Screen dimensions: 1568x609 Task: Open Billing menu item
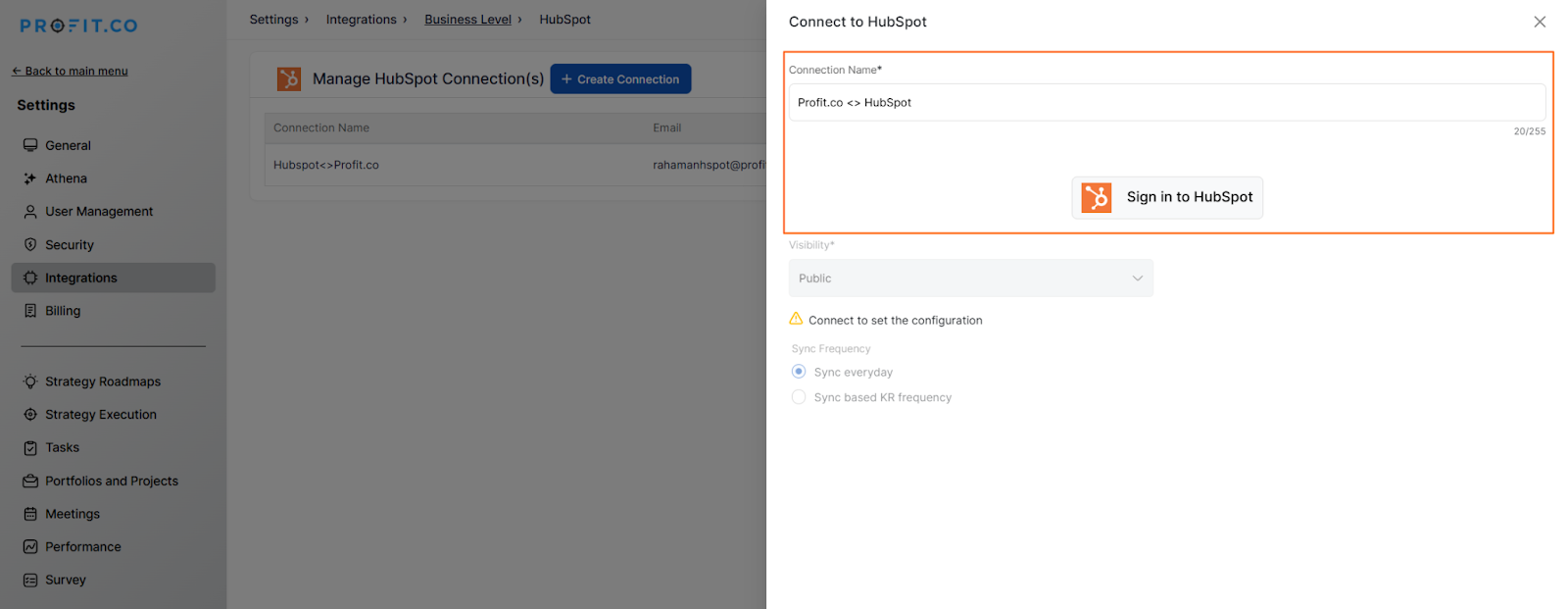[x=114, y=311]
